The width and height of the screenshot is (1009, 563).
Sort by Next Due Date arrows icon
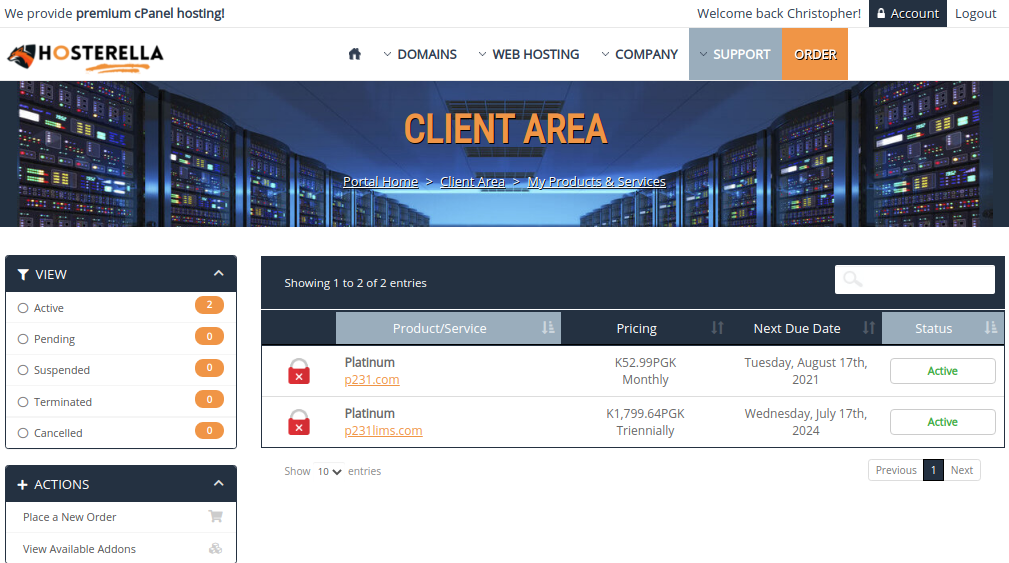868,328
